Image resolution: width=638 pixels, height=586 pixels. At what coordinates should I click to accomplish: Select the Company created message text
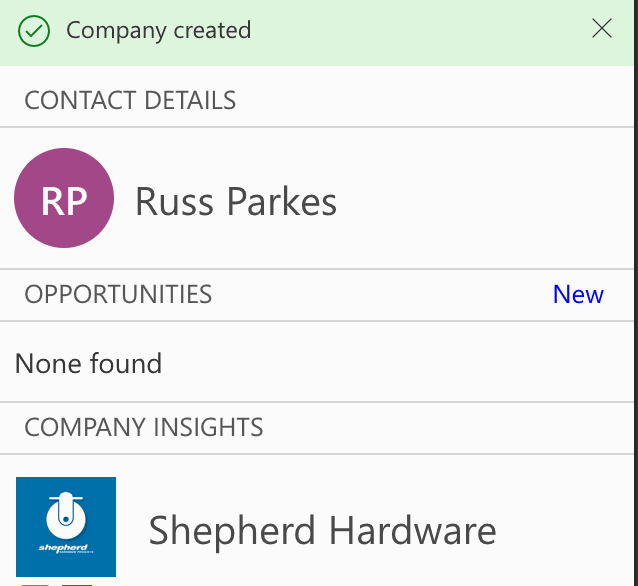click(159, 31)
